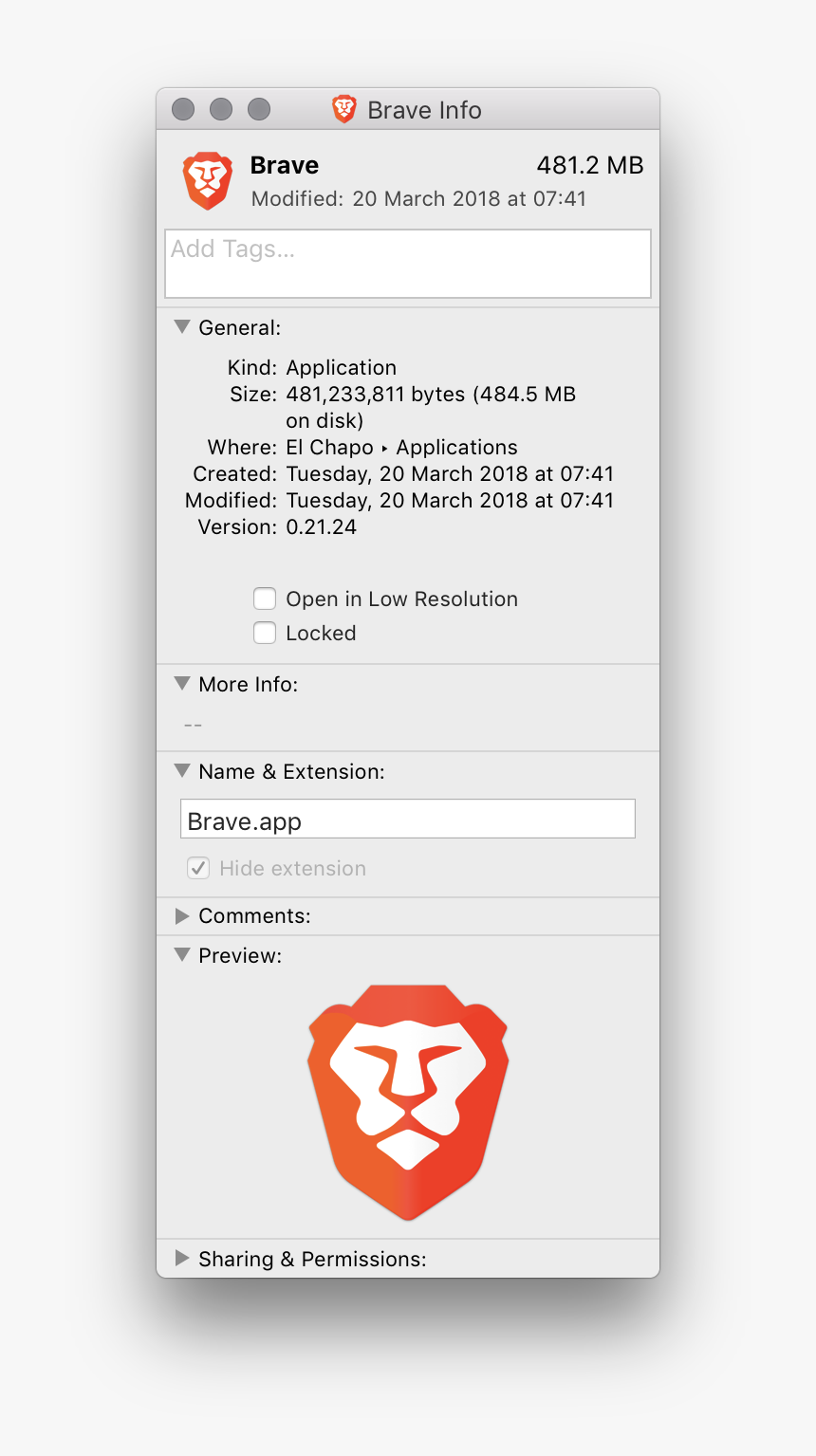Collapse the Preview section

(x=182, y=955)
